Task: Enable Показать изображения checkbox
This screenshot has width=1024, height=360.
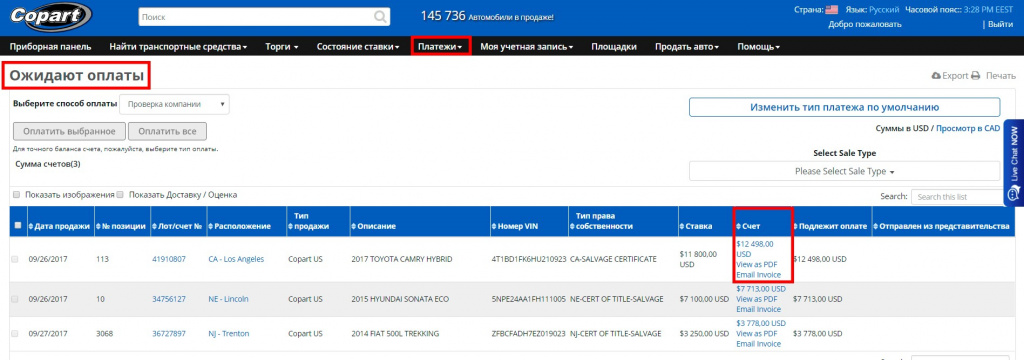Action: [17, 195]
